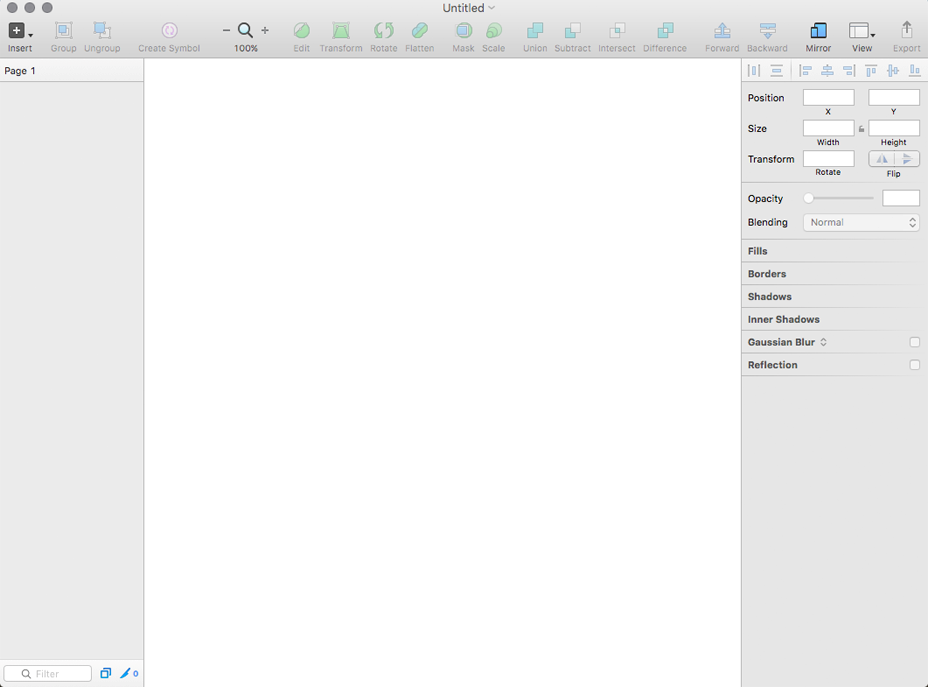Enable the Gaussian Blur checkbox

pos(914,342)
